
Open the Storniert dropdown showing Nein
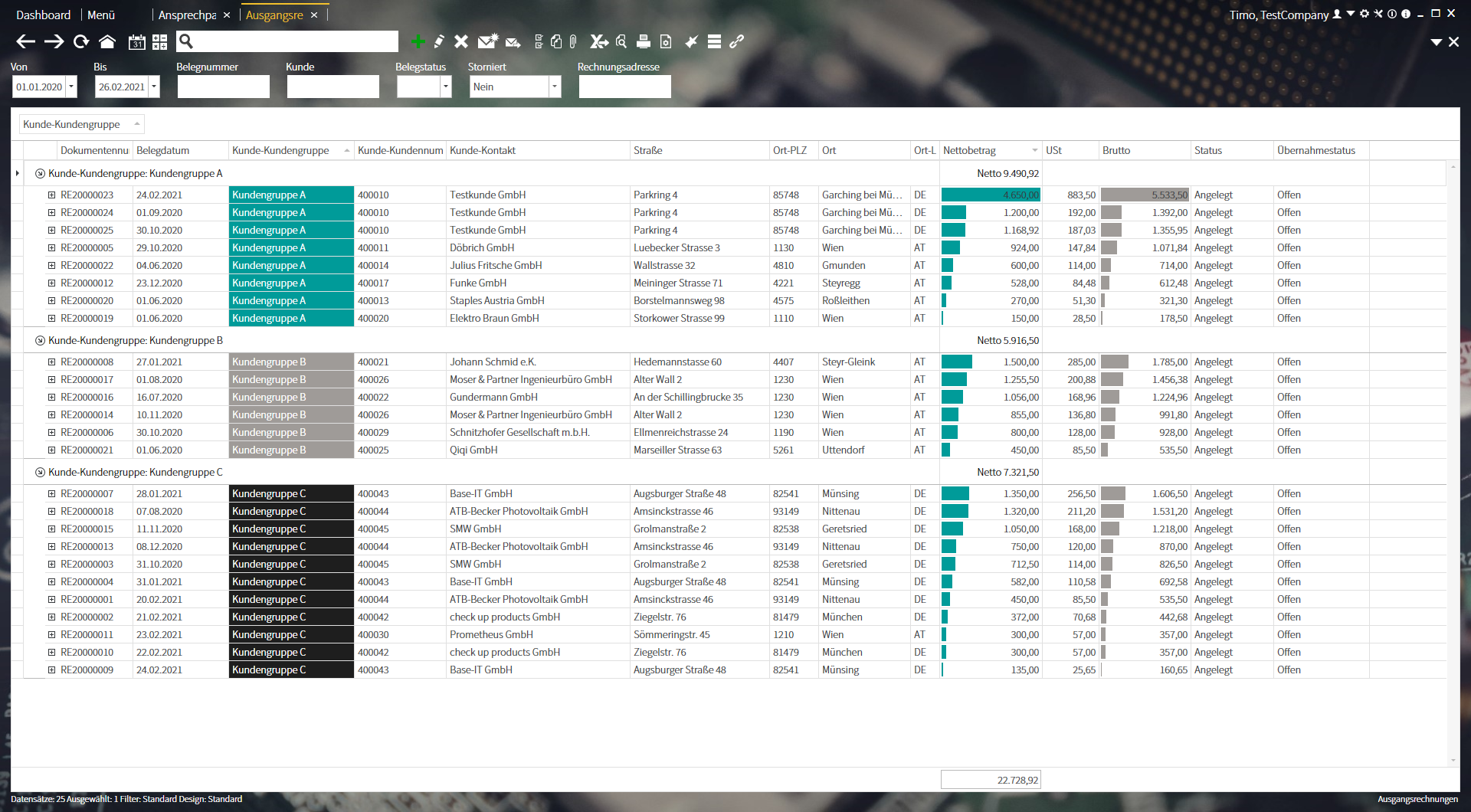(x=555, y=87)
